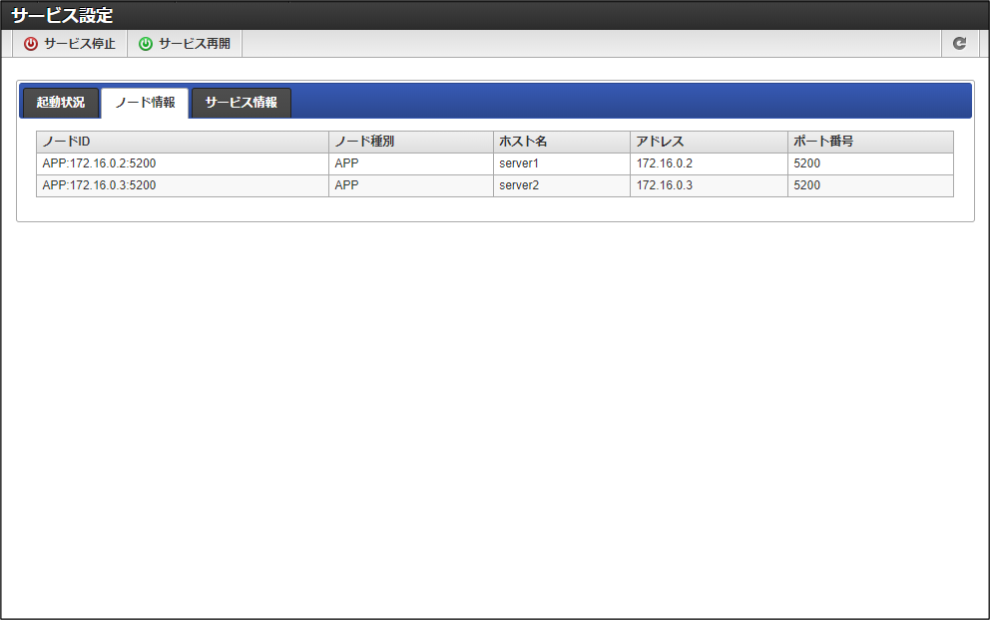Open the サービス情報 tab
This screenshot has width=990, height=620.
pyautogui.click(x=241, y=102)
